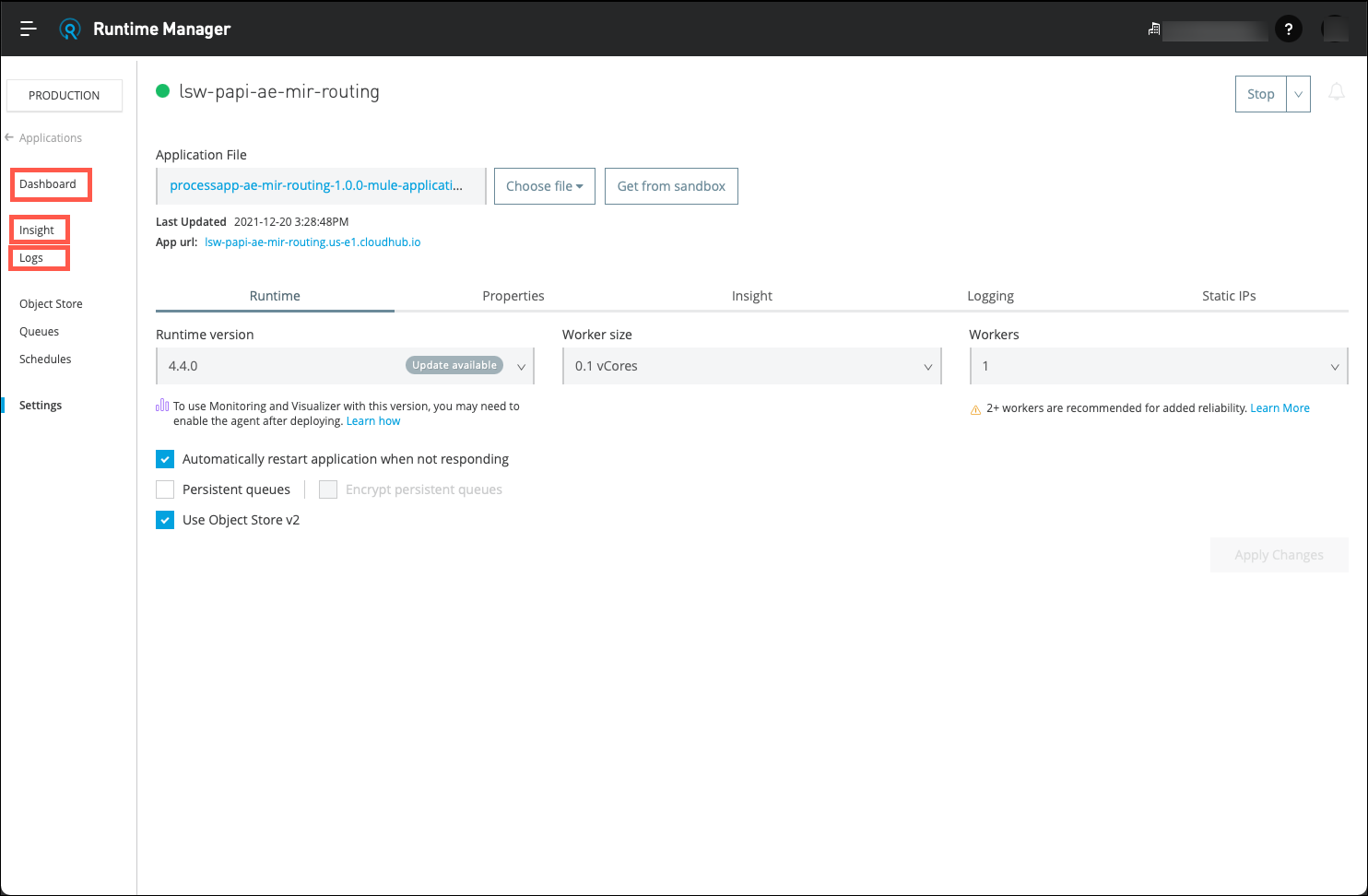This screenshot has height=896, width=1368.
Task: Enable Persistent queues checkbox
Action: point(165,489)
